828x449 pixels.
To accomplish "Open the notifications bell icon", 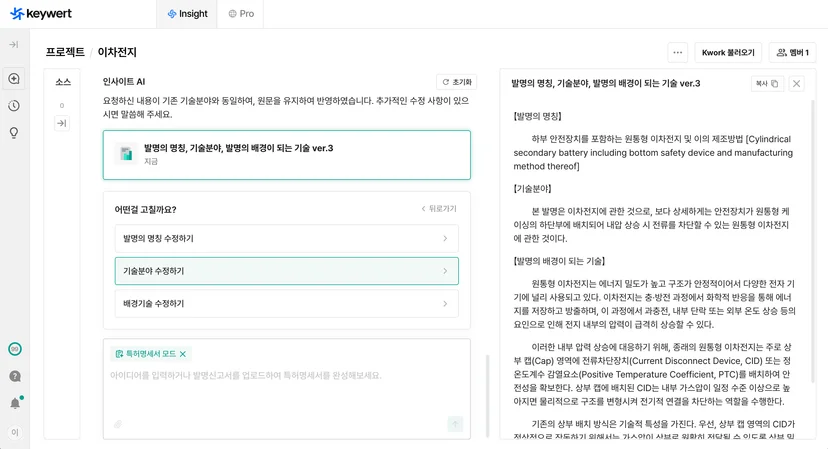I will click(x=15, y=404).
